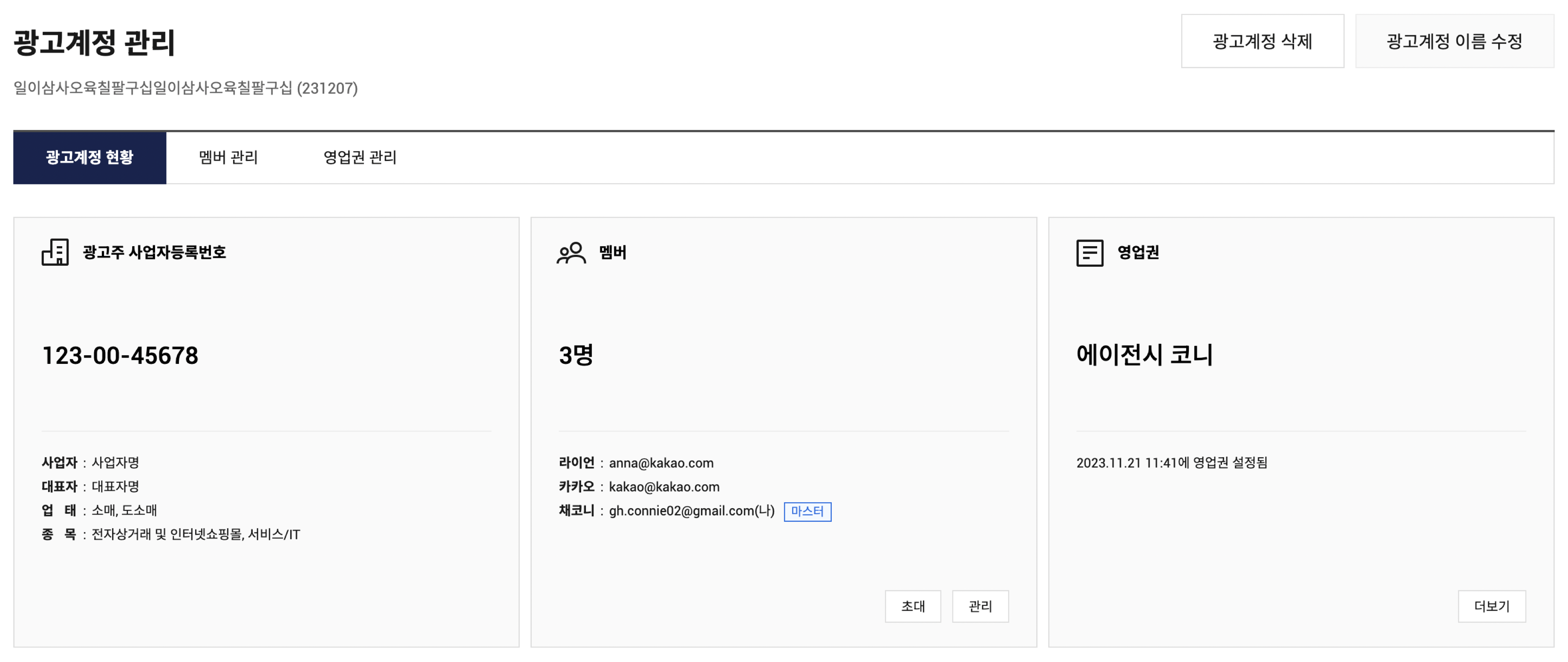1568x662 pixels.
Task: Click the people icon beside 멤버
Action: (x=571, y=253)
